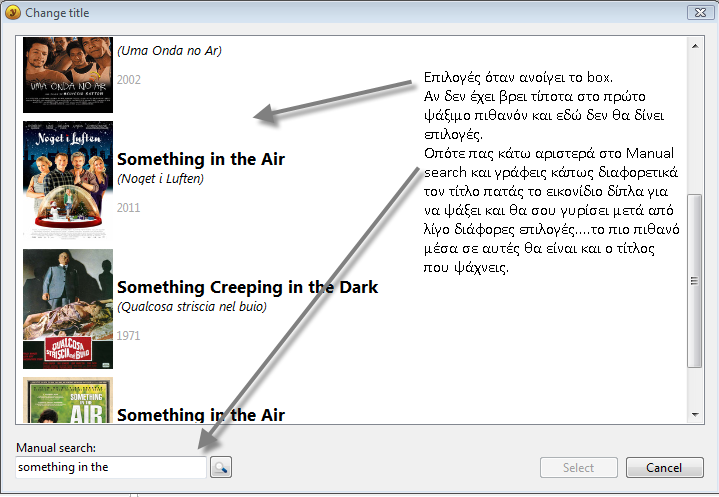Screen dimensions: 719x497
Task: Click the manual search magnifier icon
Action: pyautogui.click(x=221, y=467)
